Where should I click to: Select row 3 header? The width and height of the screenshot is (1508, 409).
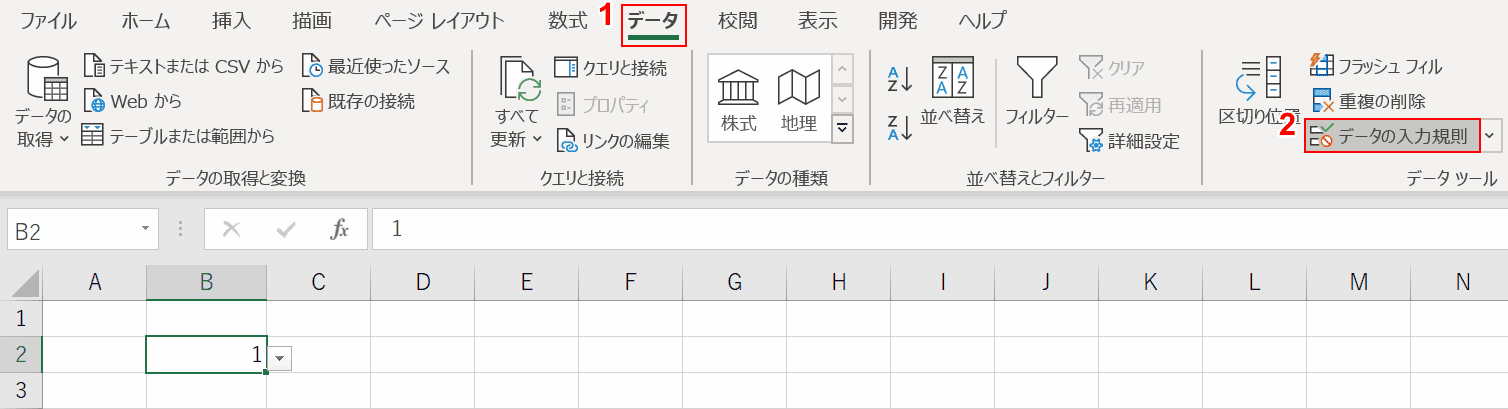pyautogui.click(x=21, y=390)
